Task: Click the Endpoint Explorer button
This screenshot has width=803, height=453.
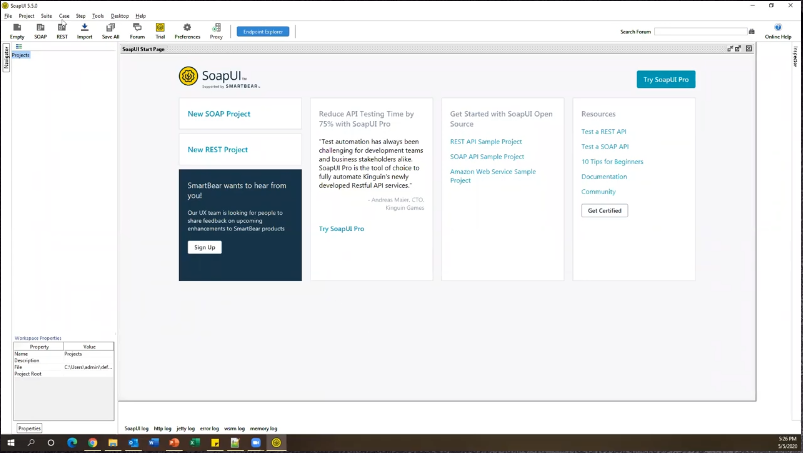Action: pos(263,32)
